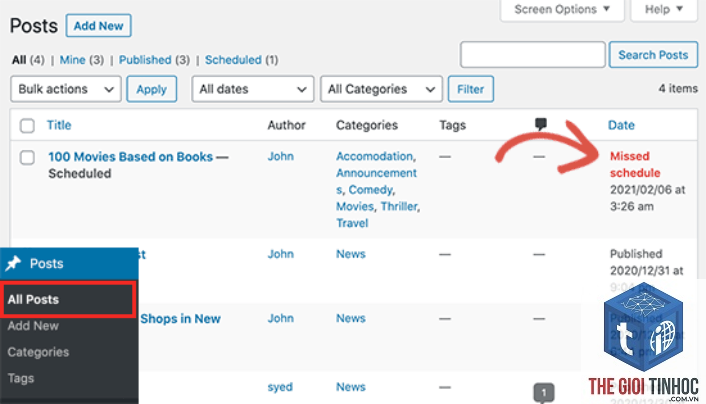
Task: Click the author syed link
Action: tap(280, 387)
